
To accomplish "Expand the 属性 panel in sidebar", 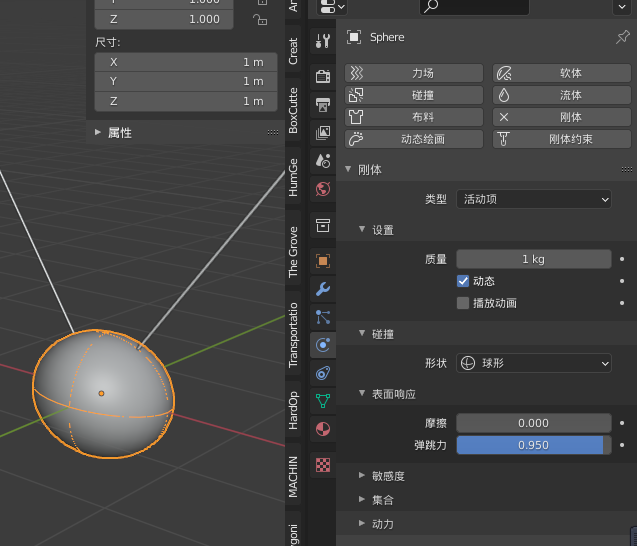I will click(x=98, y=132).
